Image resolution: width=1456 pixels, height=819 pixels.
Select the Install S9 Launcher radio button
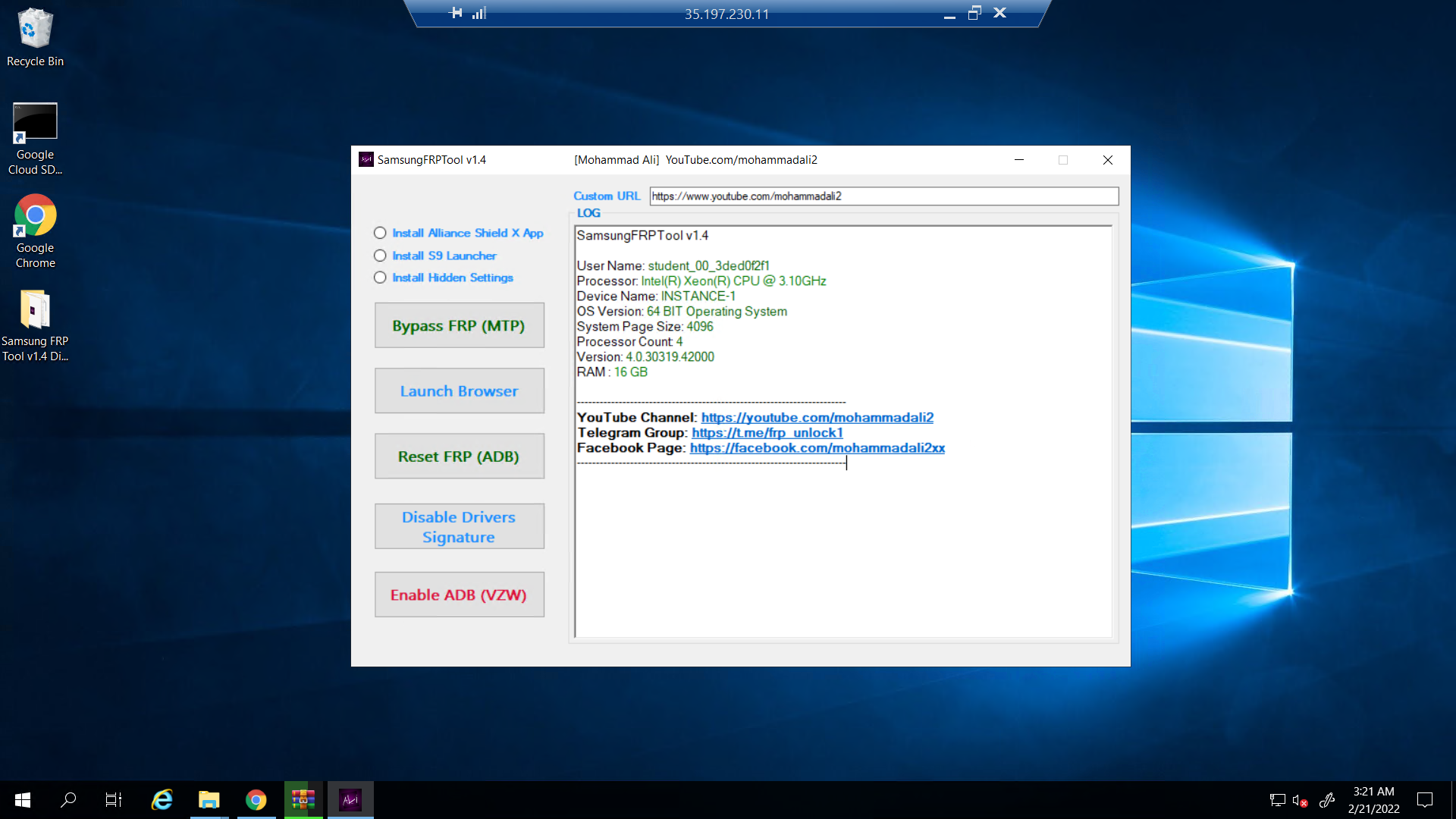point(380,255)
